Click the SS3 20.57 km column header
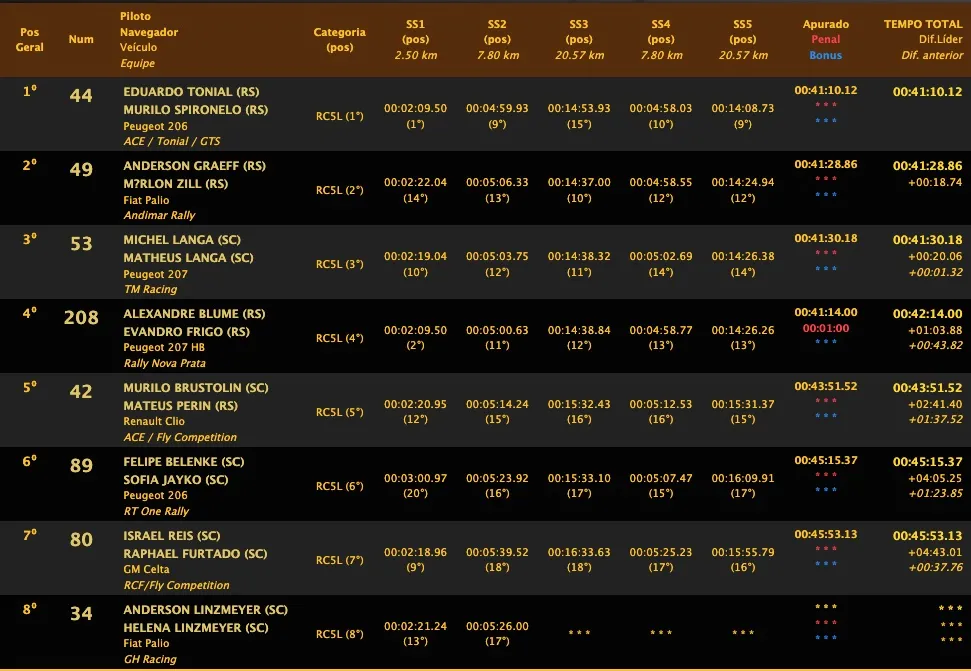 [x=579, y=40]
